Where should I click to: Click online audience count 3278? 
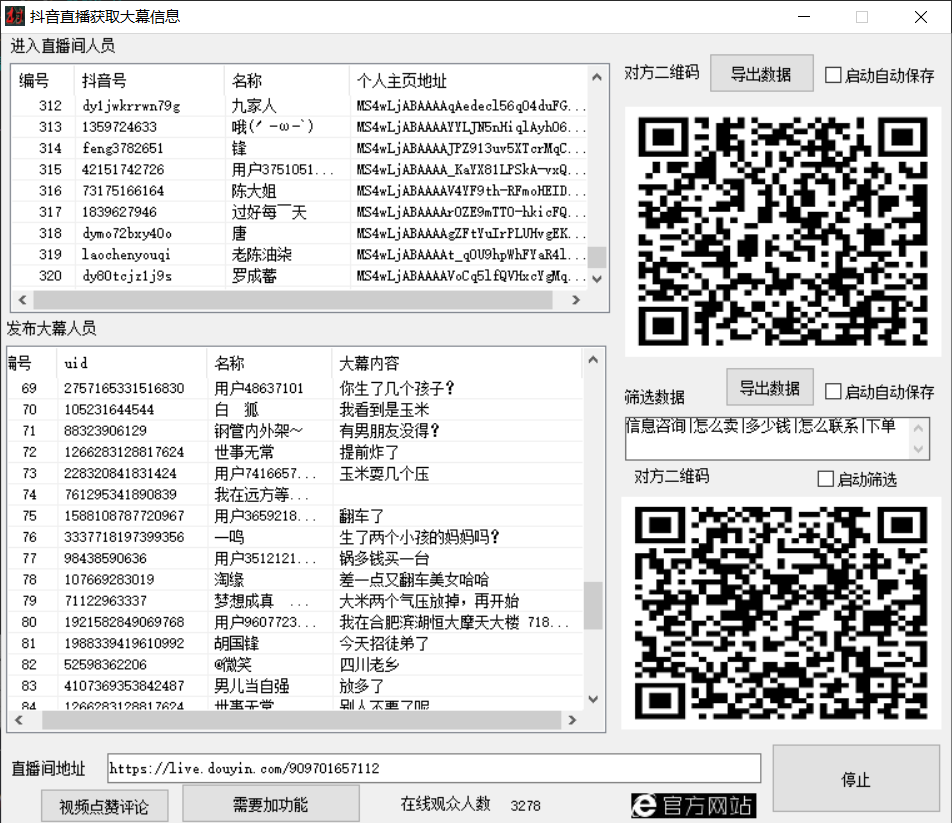point(525,805)
